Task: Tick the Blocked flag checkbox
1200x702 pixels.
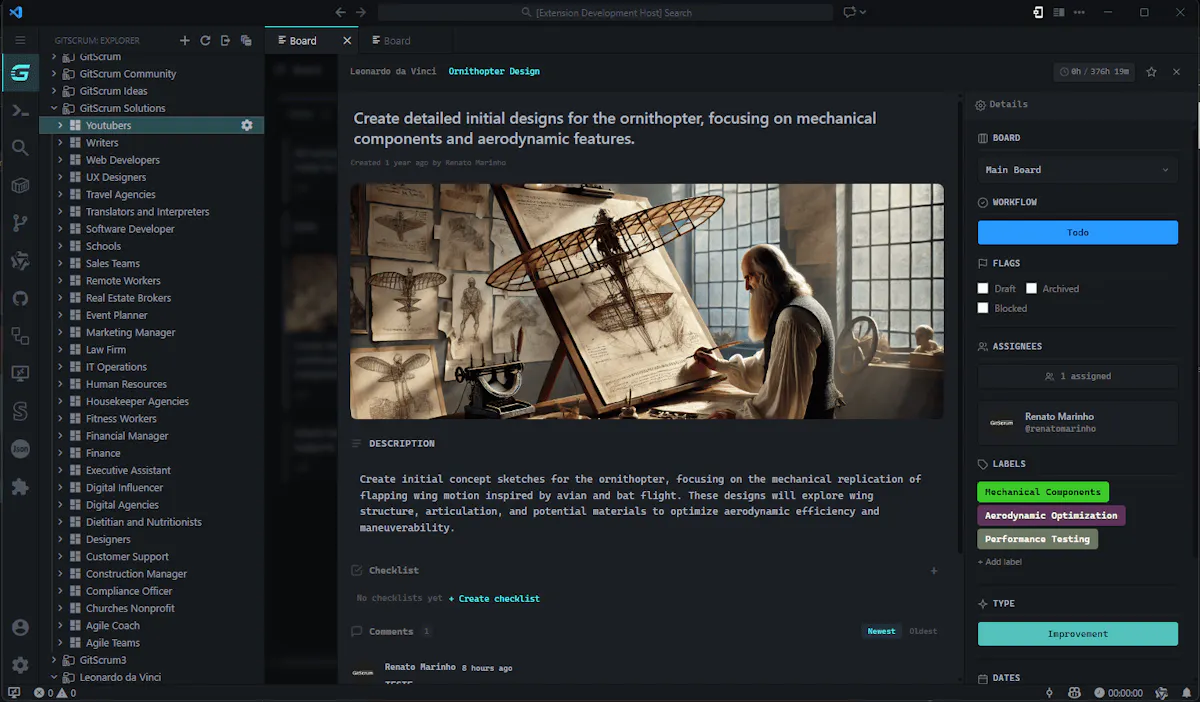Action: 983,308
